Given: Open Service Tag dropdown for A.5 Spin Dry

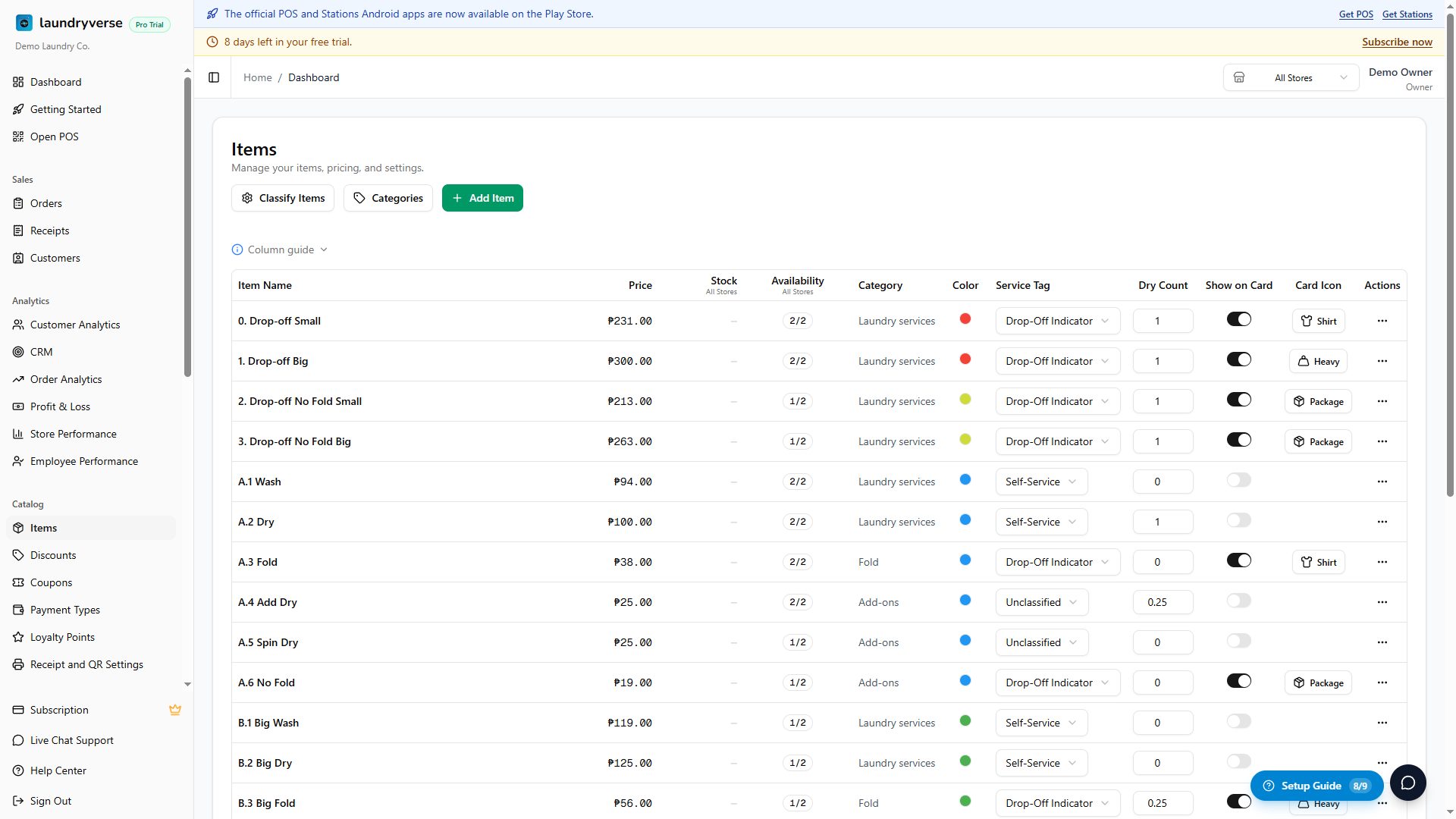Looking at the screenshot, I should pos(1042,642).
